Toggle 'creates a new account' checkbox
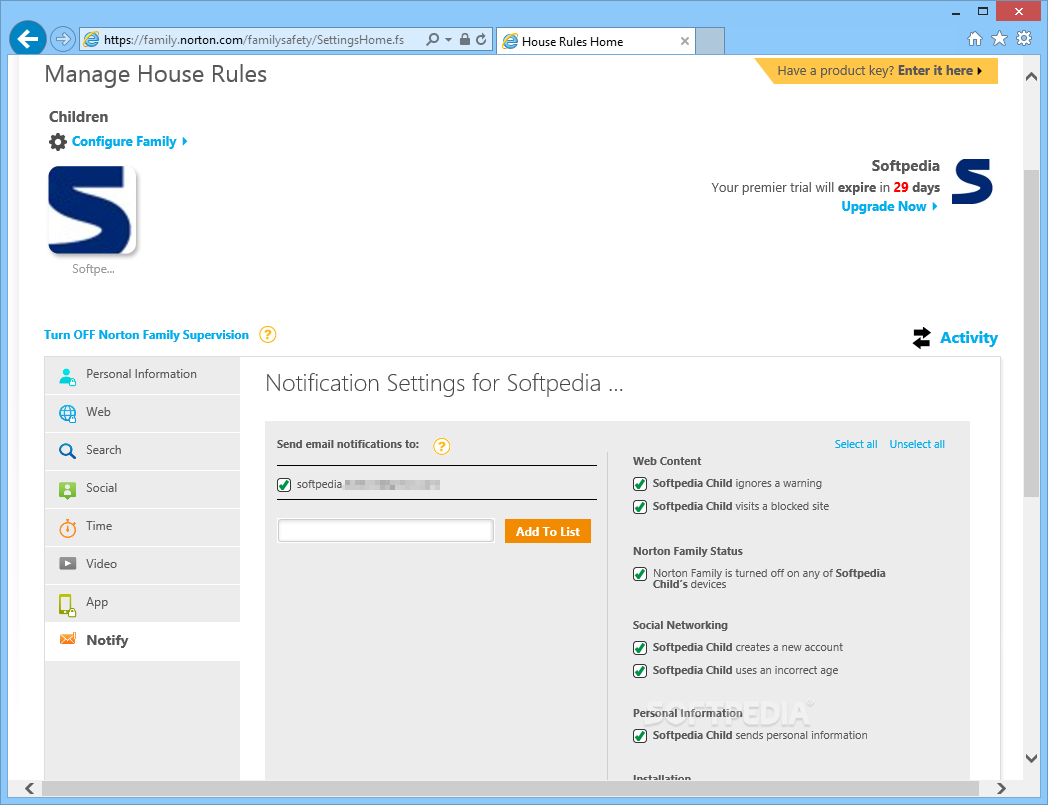The image size is (1048, 805). click(640, 648)
